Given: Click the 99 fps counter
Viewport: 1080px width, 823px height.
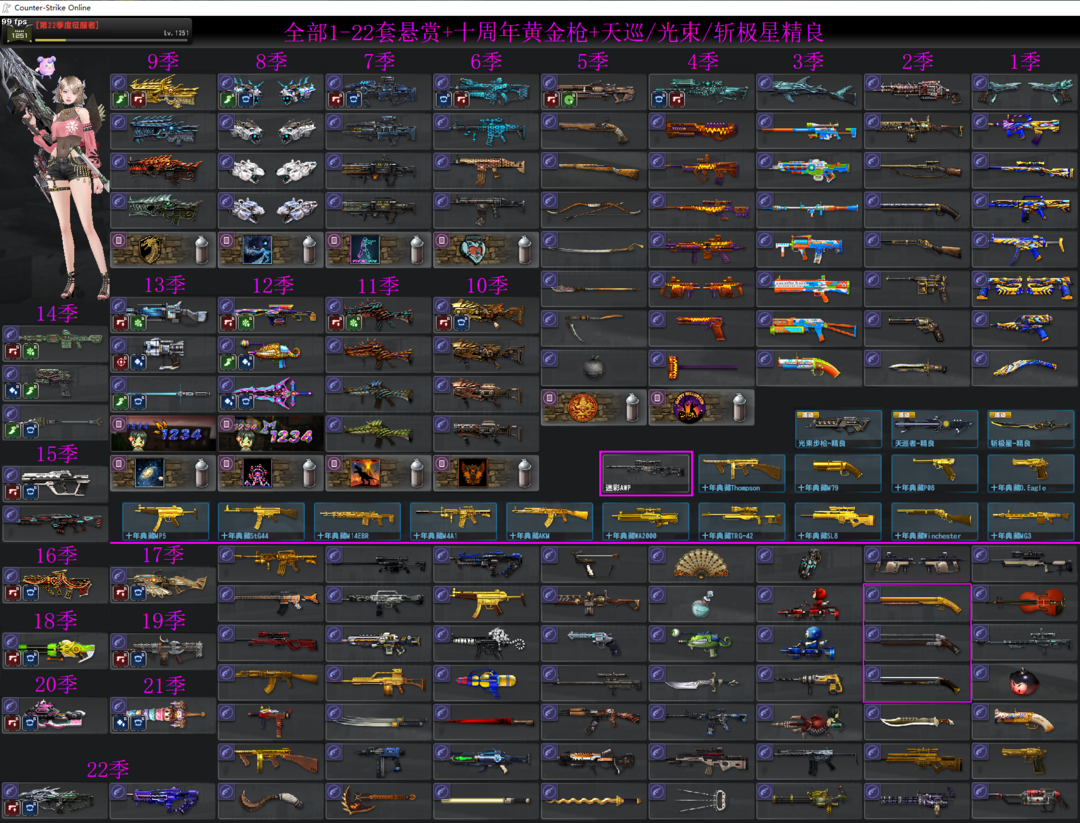Looking at the screenshot, I should click(14, 21).
